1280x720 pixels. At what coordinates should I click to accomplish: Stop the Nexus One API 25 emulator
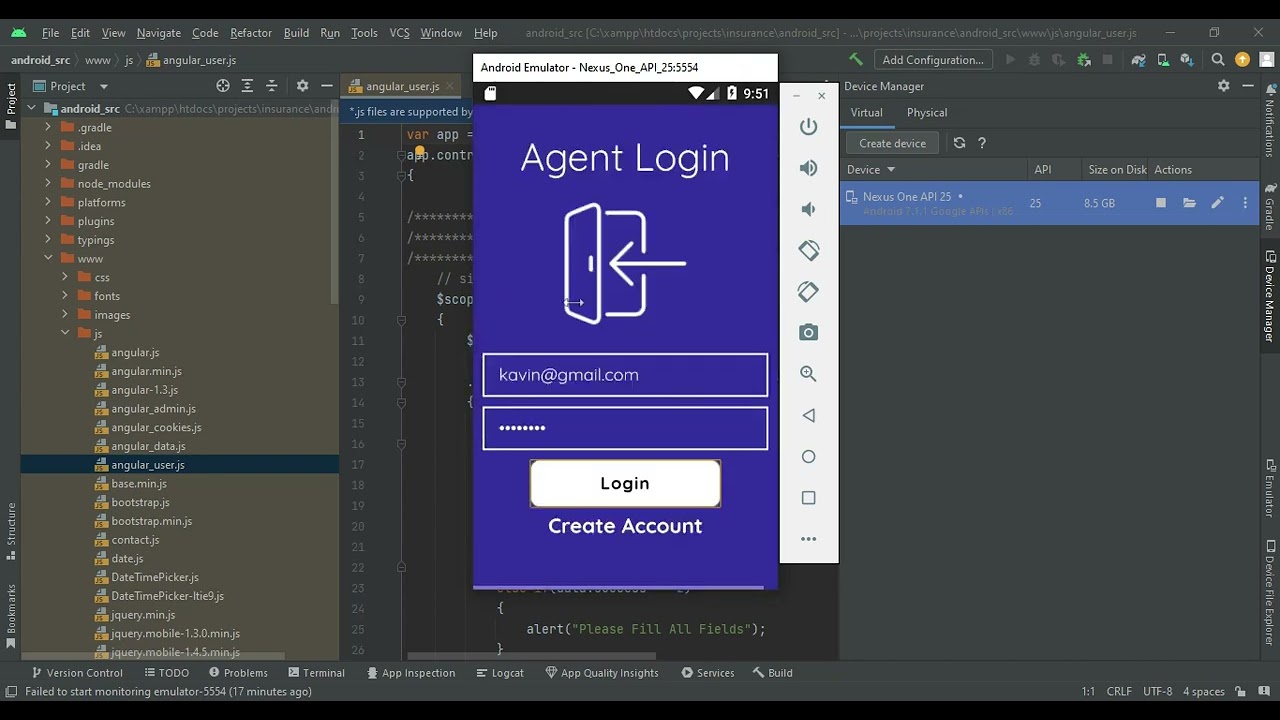tap(1161, 203)
